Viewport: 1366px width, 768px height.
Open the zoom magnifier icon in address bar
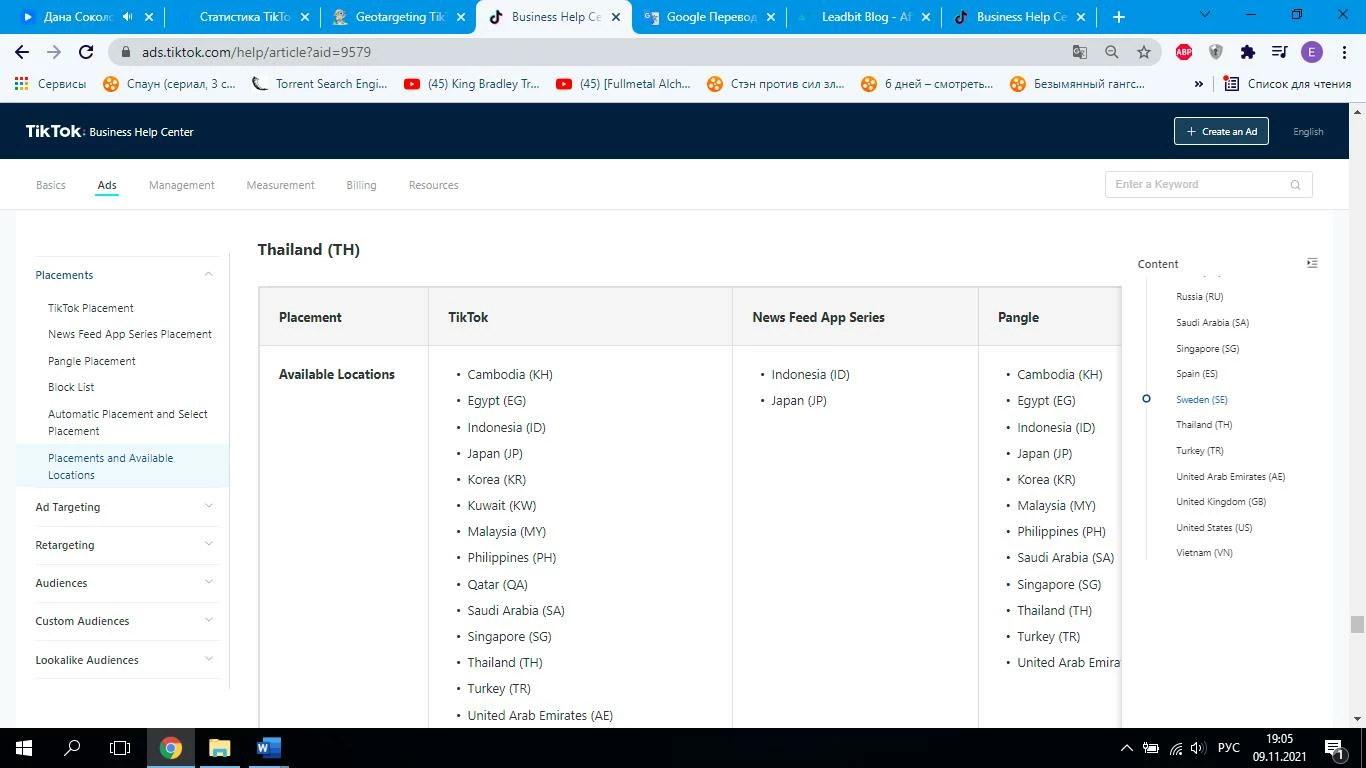1111,52
